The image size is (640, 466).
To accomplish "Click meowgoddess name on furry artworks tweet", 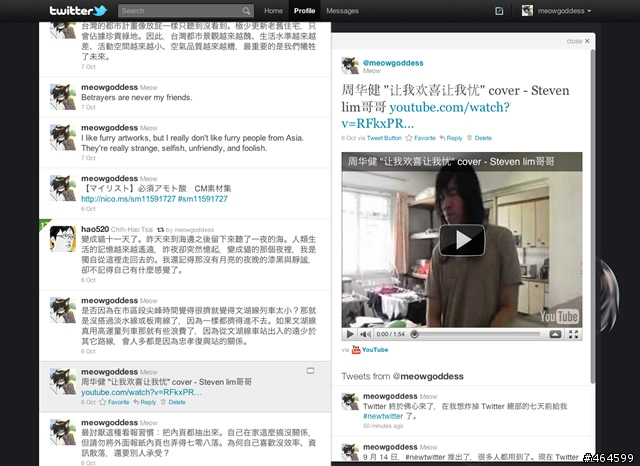I will (x=109, y=128).
